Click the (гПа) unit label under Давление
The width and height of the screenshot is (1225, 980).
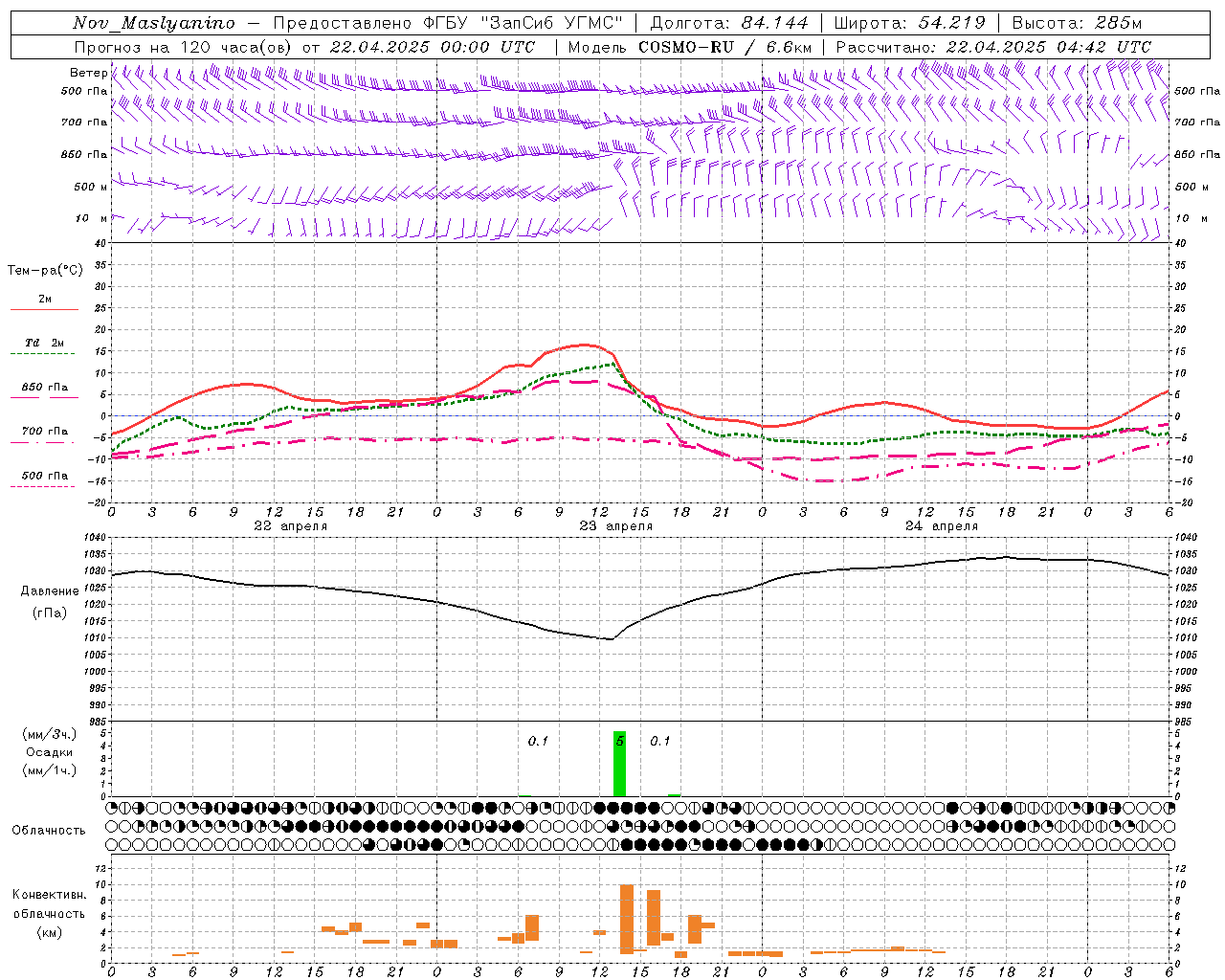pyautogui.click(x=50, y=613)
